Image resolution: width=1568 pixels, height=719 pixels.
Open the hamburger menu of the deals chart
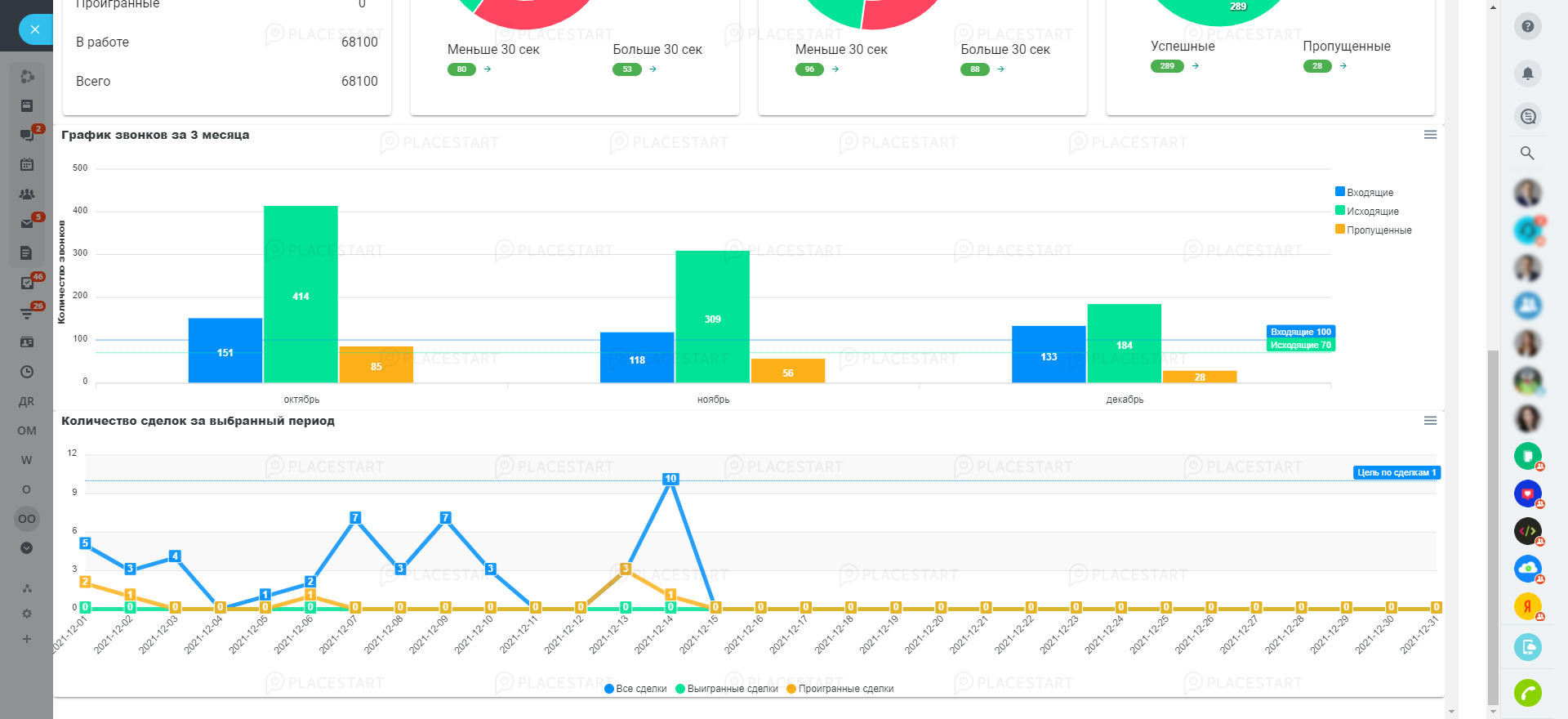pyautogui.click(x=1430, y=421)
